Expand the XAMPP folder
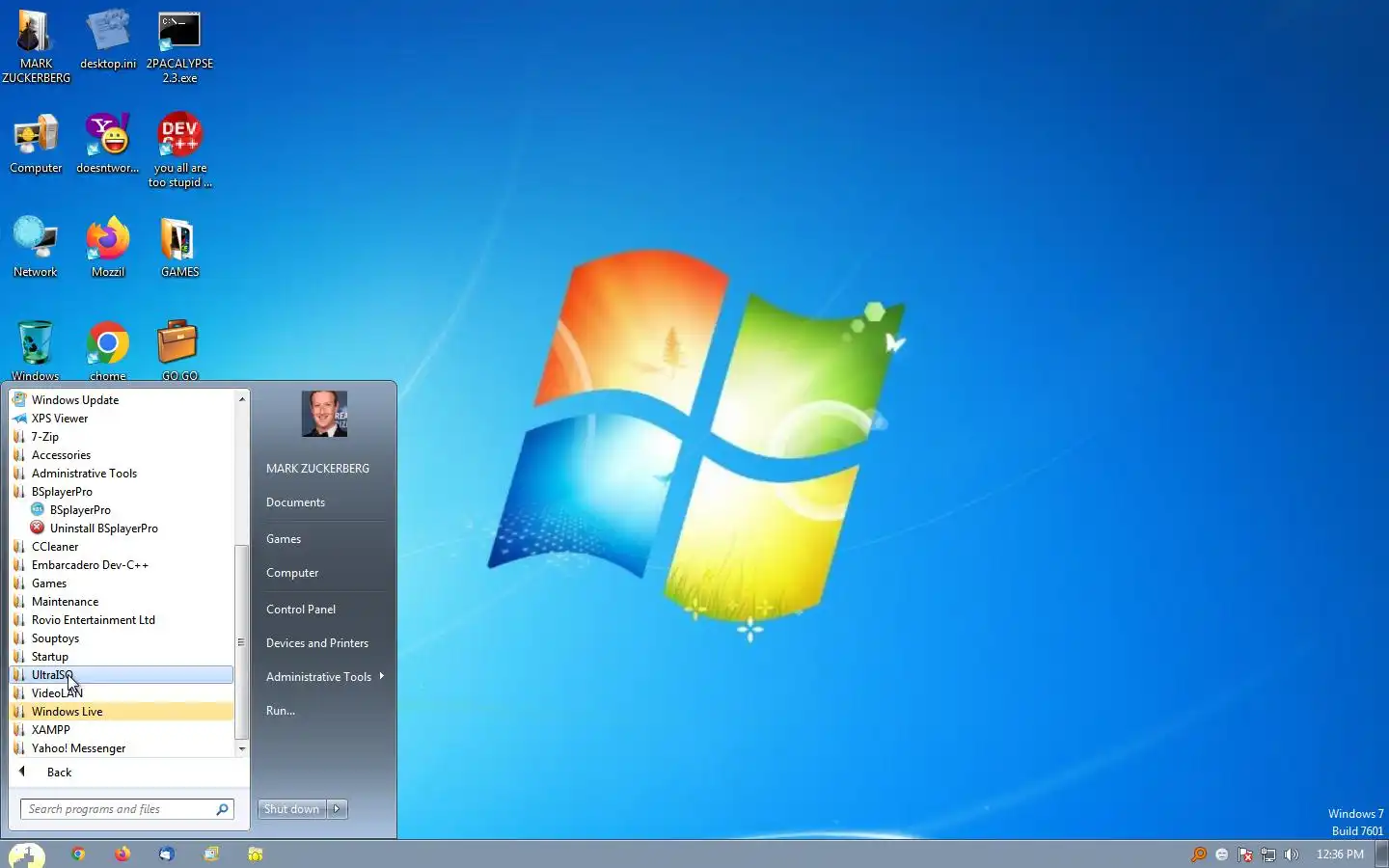Screen dimensions: 1389x868 click(x=122, y=730)
